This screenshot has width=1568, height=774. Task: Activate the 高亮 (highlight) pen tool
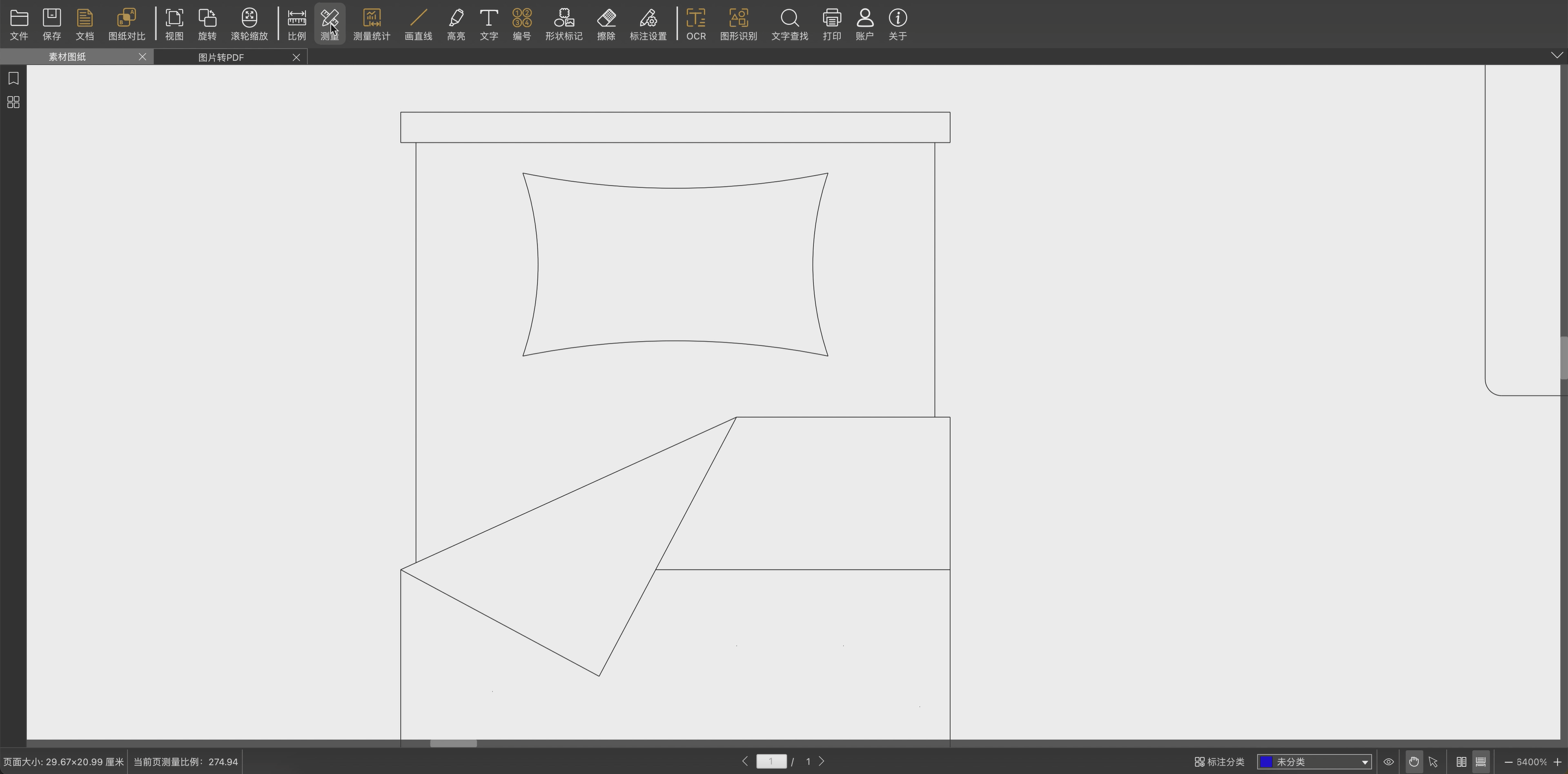click(x=456, y=24)
